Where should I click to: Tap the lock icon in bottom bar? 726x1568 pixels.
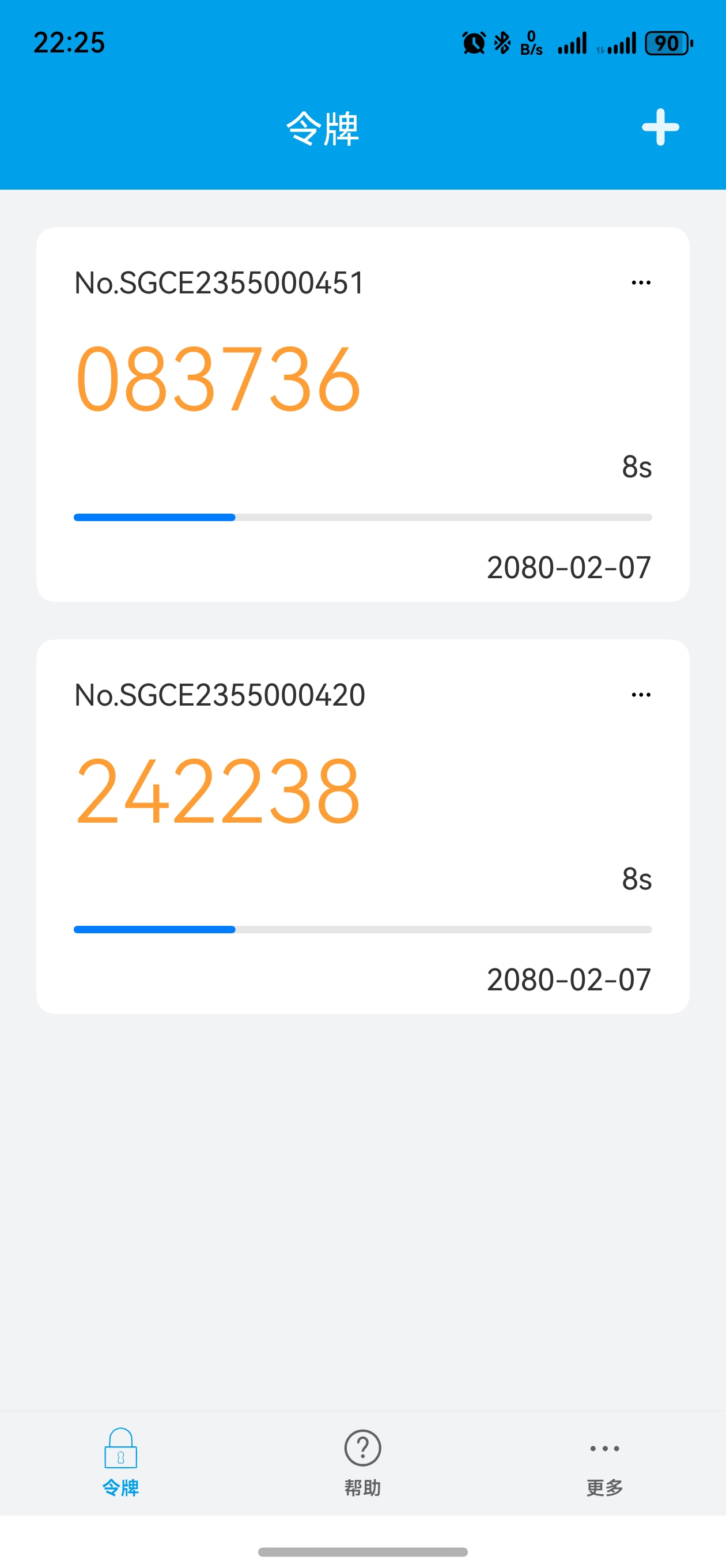click(x=120, y=1448)
